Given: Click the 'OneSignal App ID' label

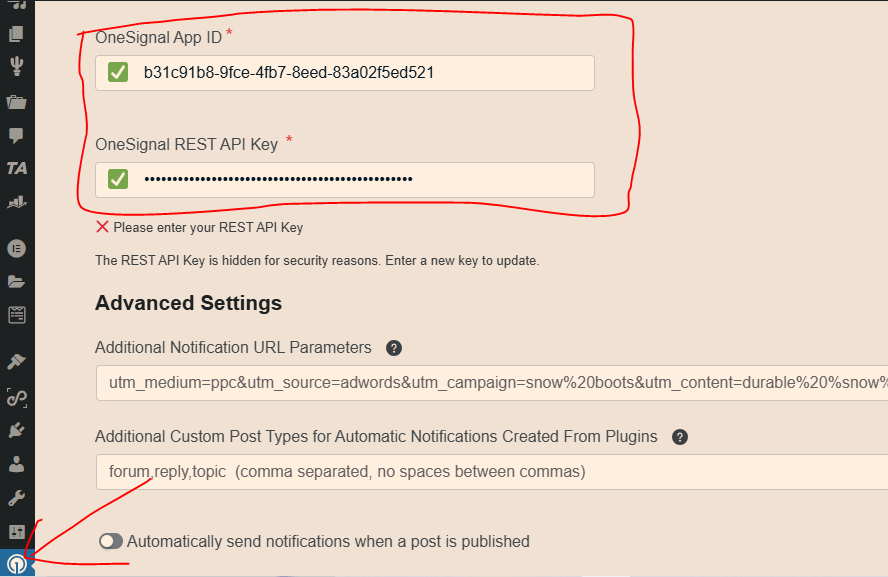Looking at the screenshot, I should coord(158,37).
